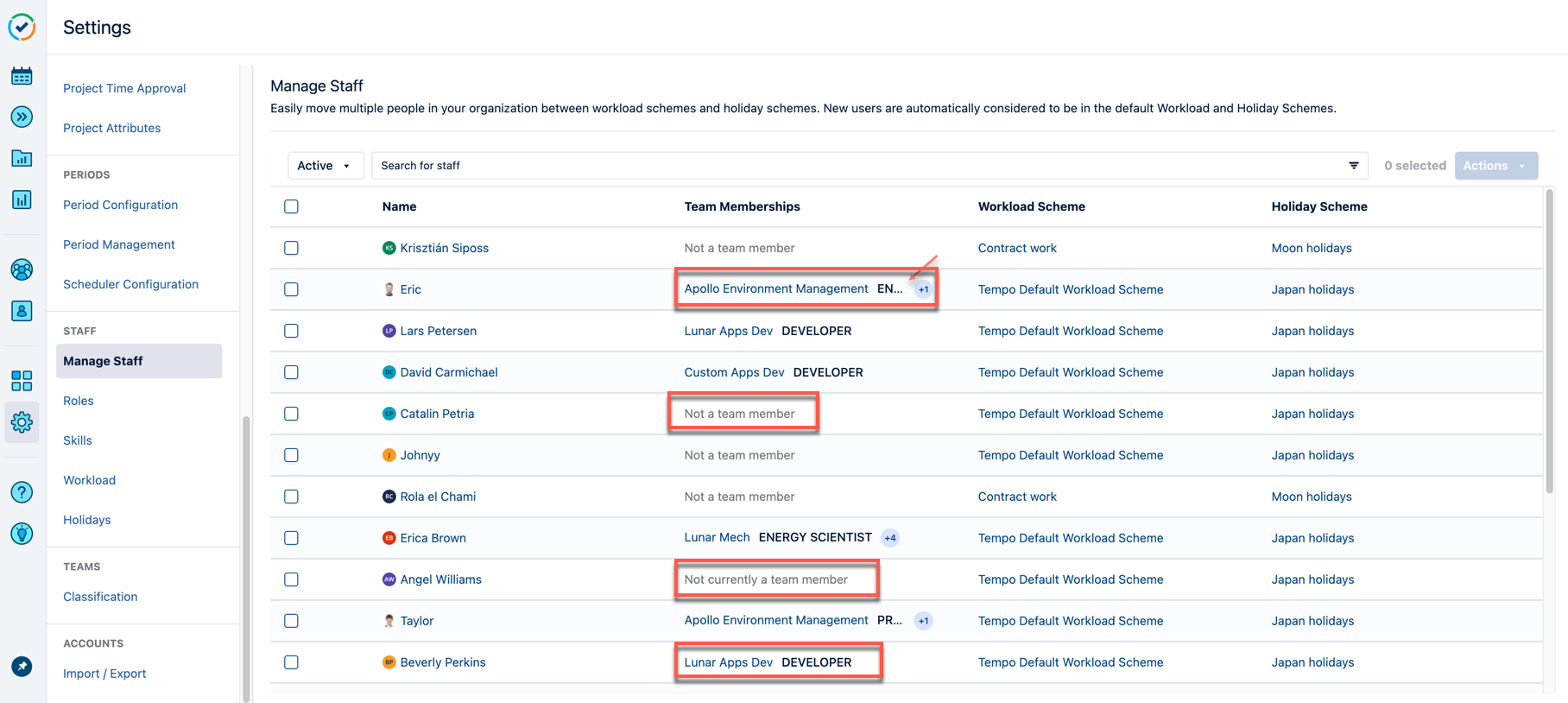The image size is (1568, 703).
Task: Select Manage Staff in the sidebar
Action: click(x=139, y=361)
